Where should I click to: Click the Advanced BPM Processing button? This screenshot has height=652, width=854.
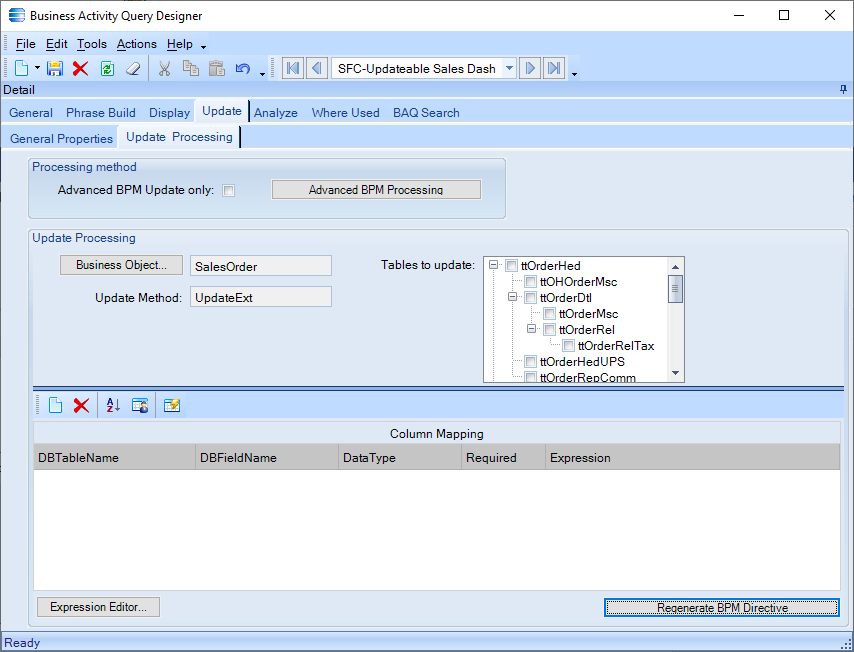(x=376, y=190)
